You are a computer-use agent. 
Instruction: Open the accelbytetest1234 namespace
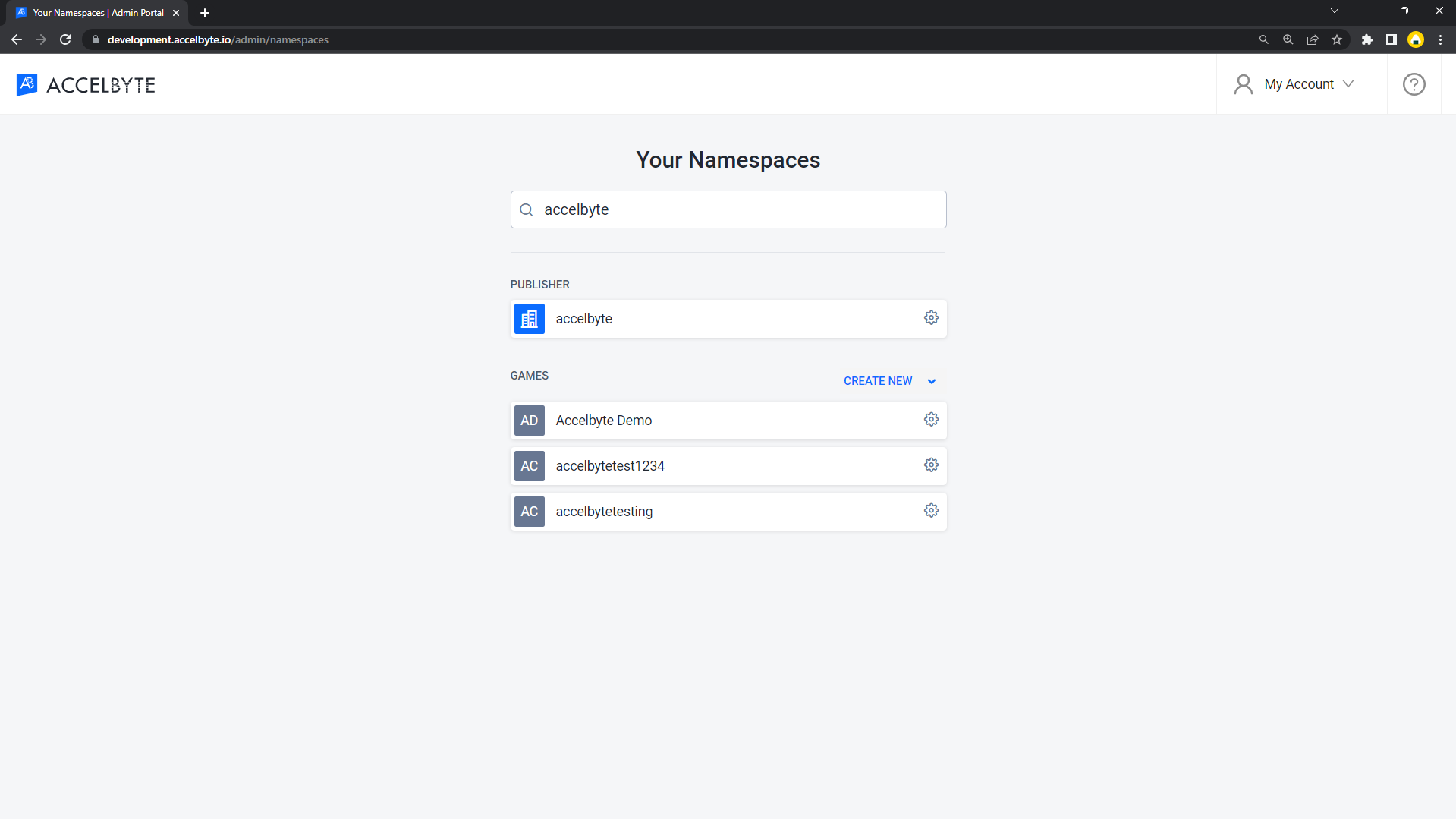click(x=728, y=466)
